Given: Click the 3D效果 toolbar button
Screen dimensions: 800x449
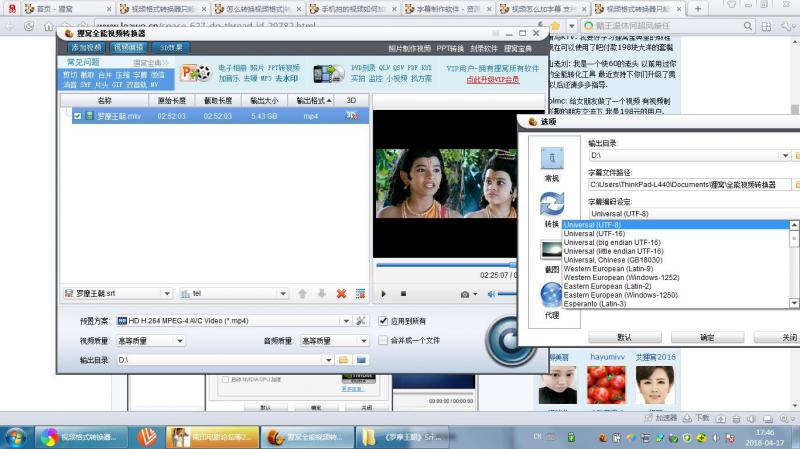Looking at the screenshot, I should (171, 47).
